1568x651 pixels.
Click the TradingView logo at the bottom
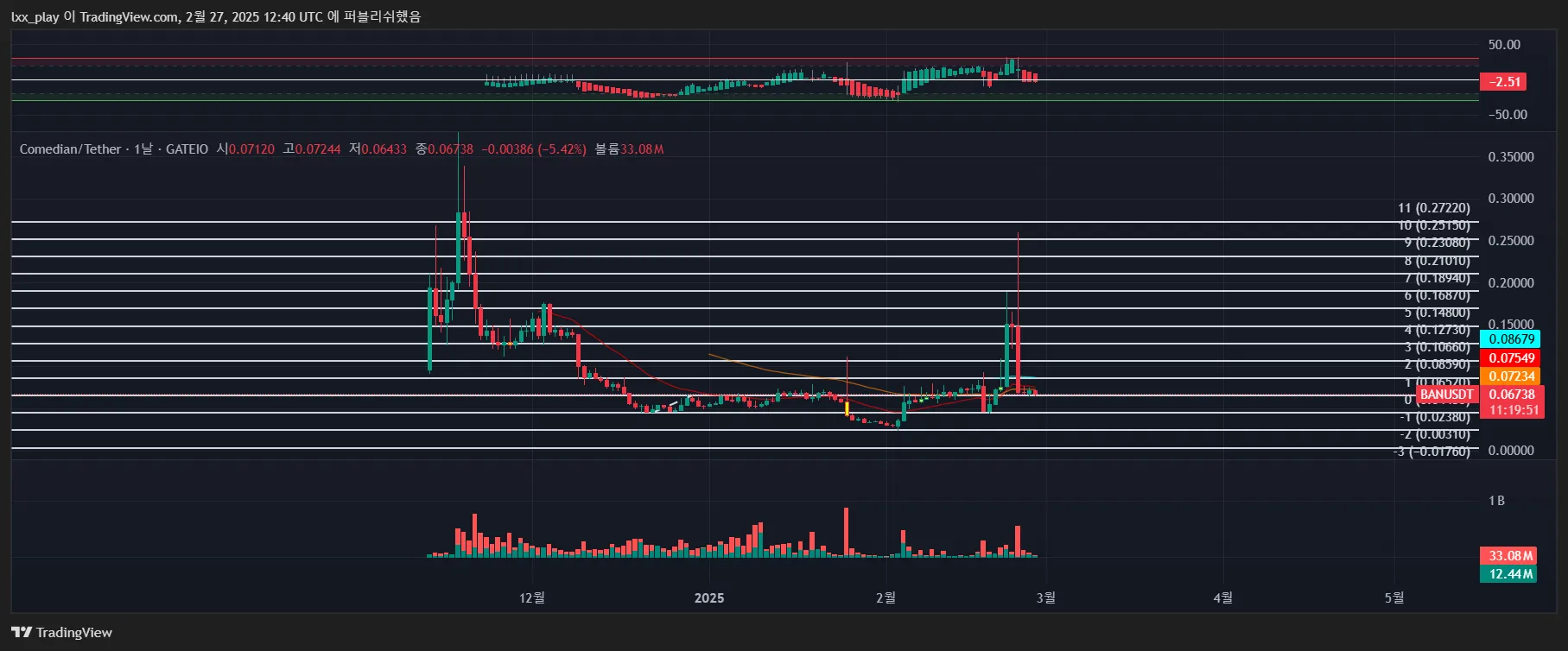(61, 632)
